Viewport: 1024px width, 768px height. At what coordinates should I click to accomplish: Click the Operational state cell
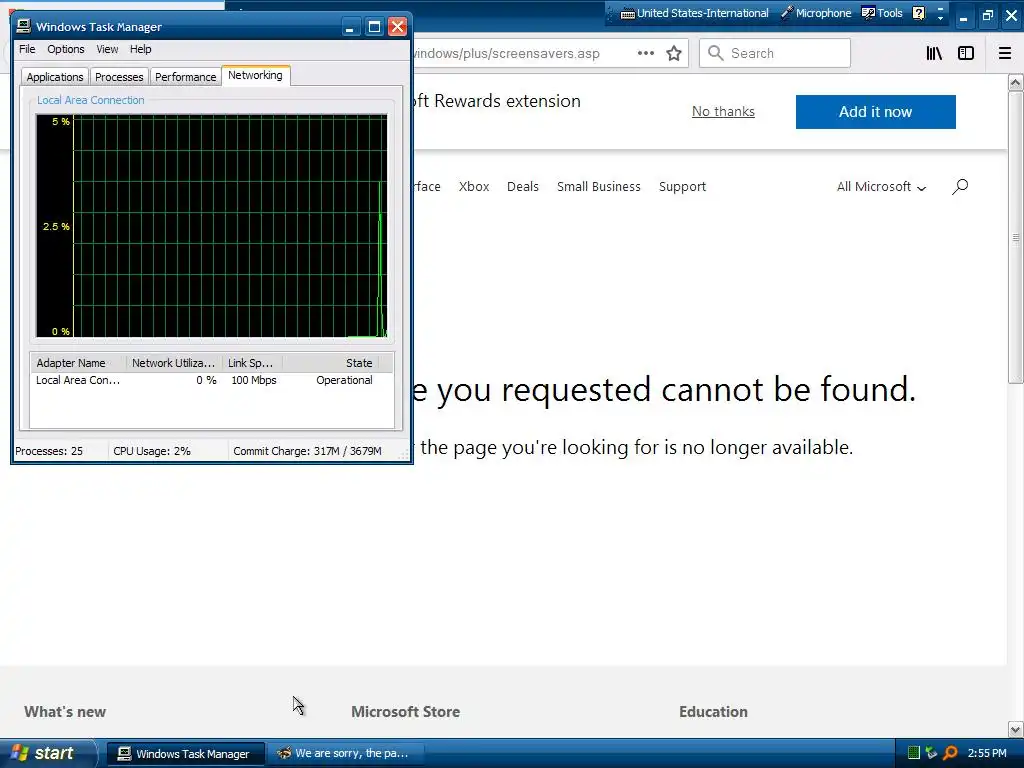[344, 380]
